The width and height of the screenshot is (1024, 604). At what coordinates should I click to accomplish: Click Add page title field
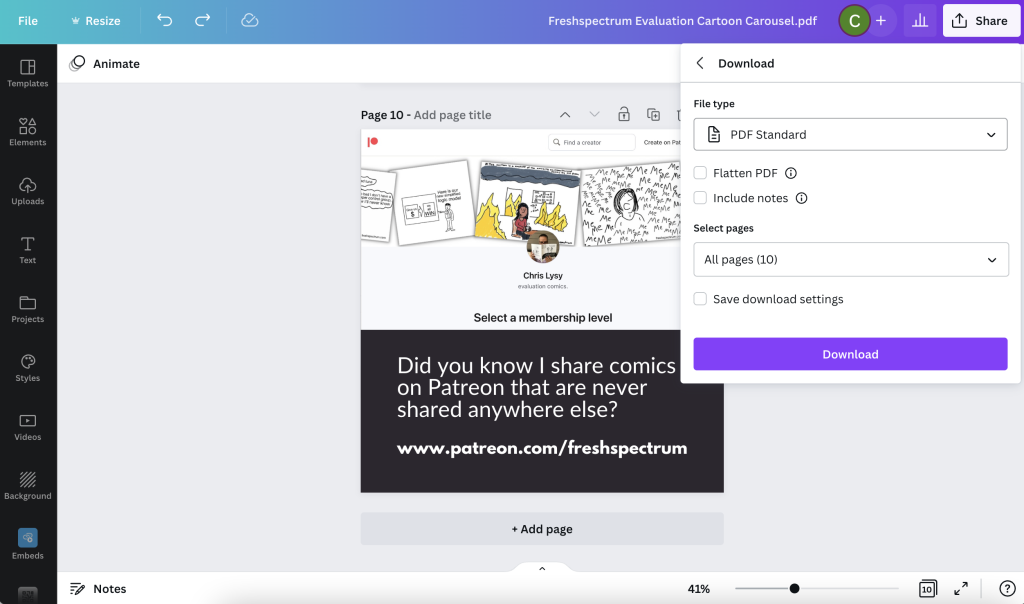click(452, 115)
